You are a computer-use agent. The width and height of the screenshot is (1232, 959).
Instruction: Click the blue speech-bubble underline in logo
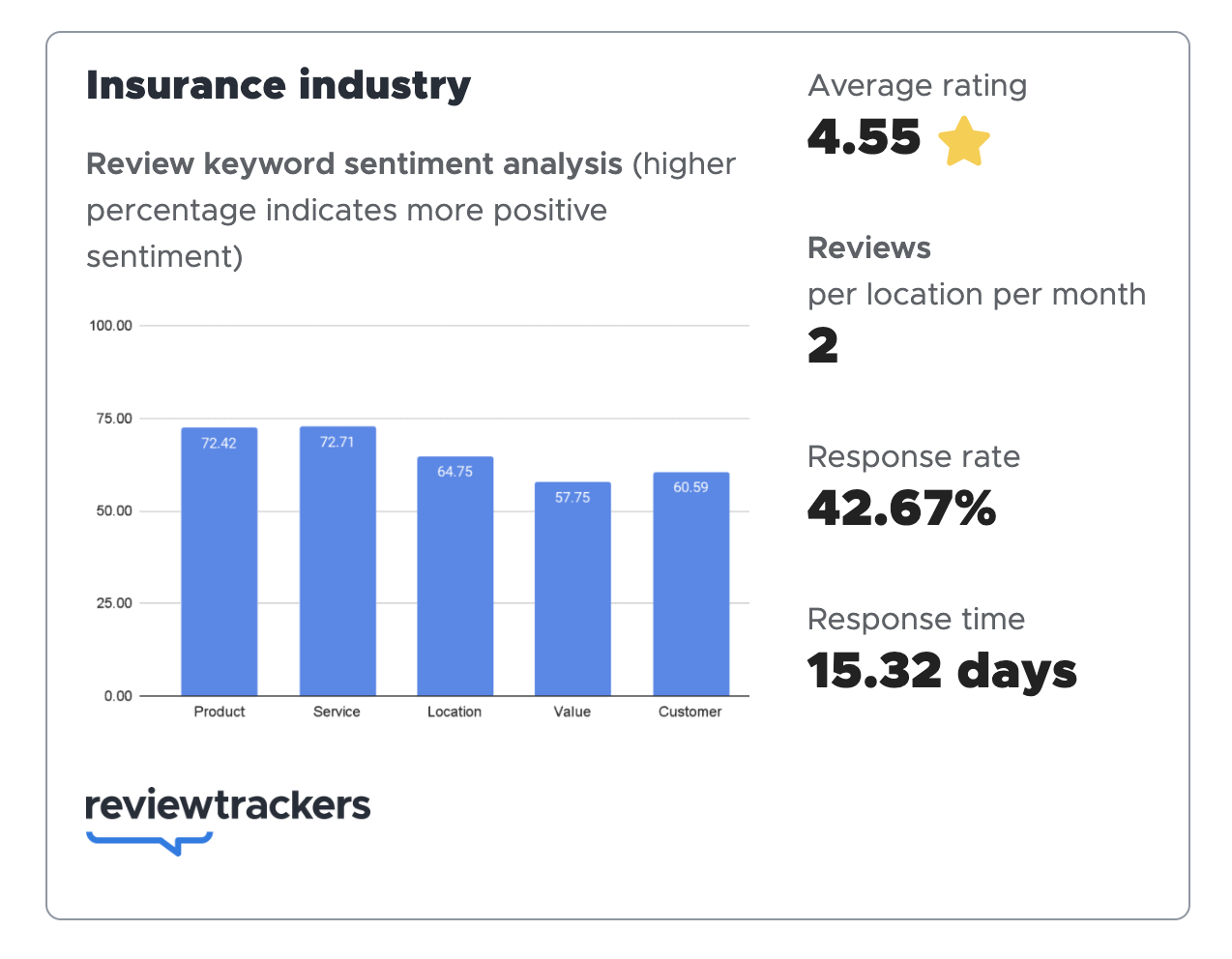coord(150,842)
